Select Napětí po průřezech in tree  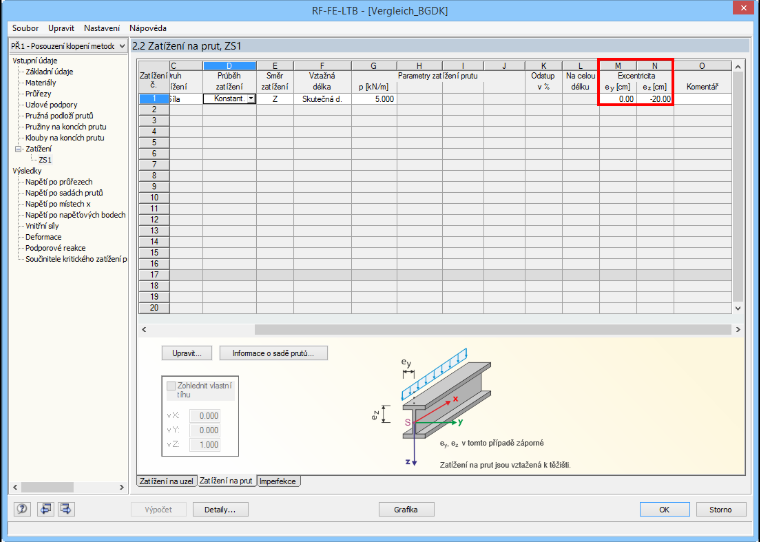click(x=59, y=182)
